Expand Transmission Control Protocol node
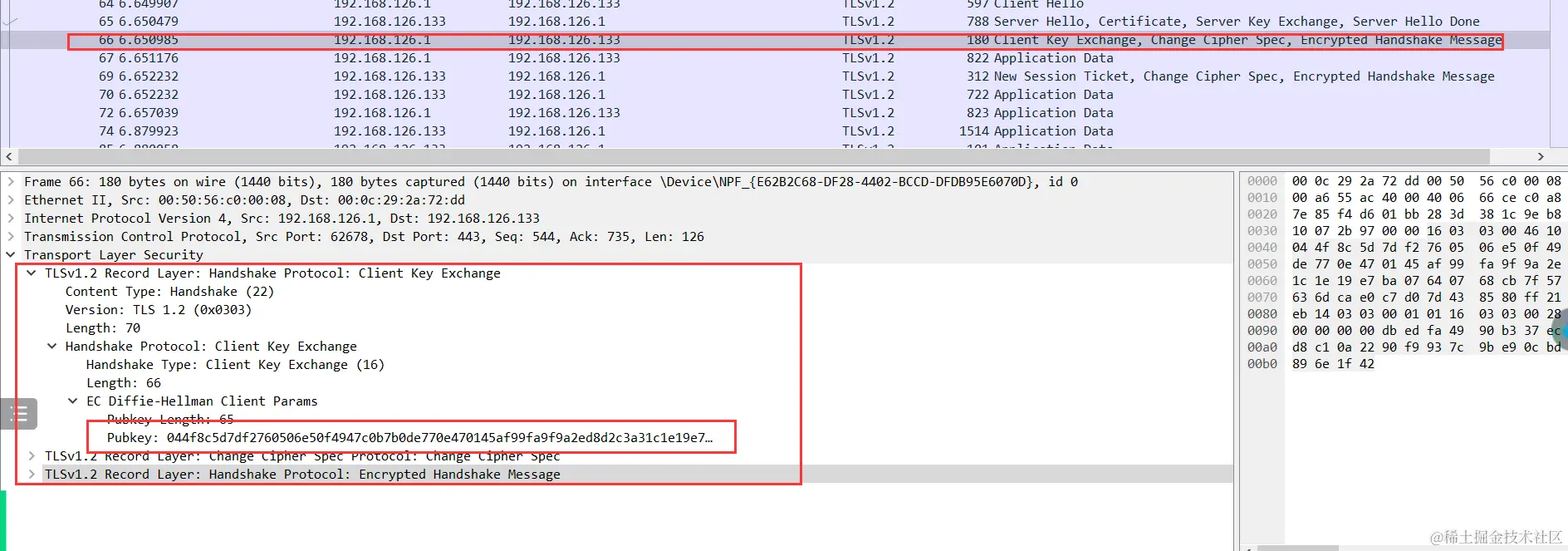 pos(10,236)
